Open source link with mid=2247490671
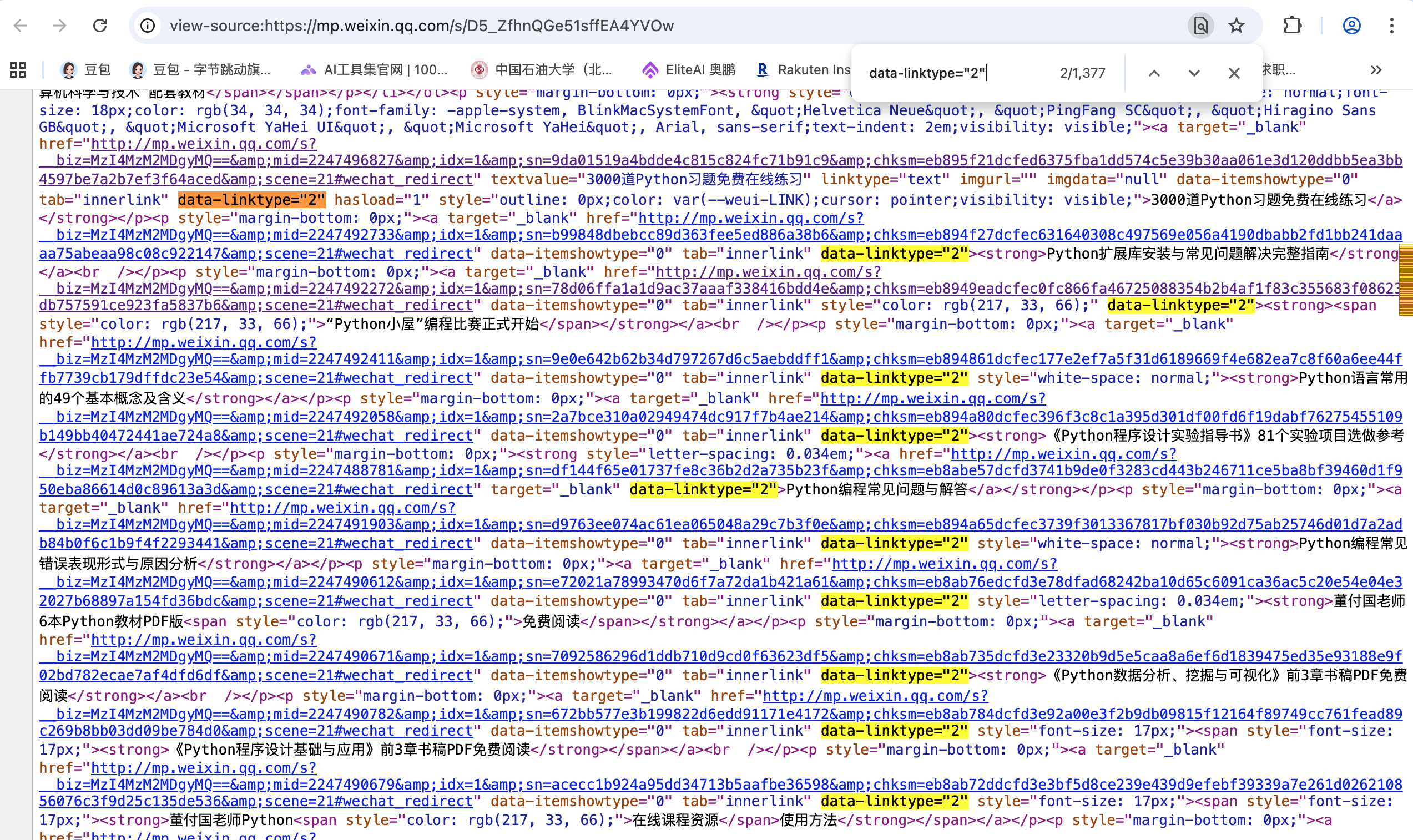 tap(720, 657)
